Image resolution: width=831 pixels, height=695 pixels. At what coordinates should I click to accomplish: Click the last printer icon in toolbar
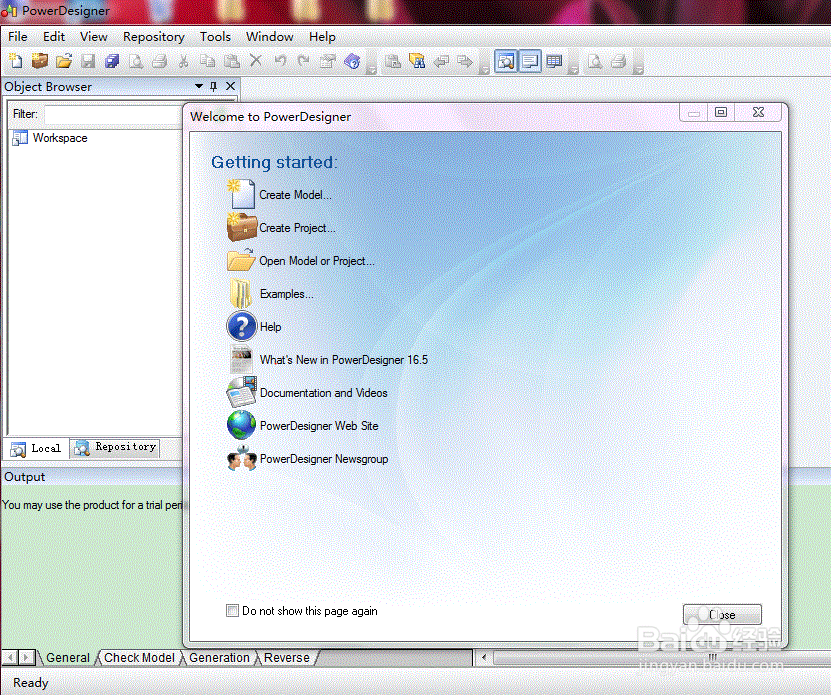pyautogui.click(x=618, y=61)
